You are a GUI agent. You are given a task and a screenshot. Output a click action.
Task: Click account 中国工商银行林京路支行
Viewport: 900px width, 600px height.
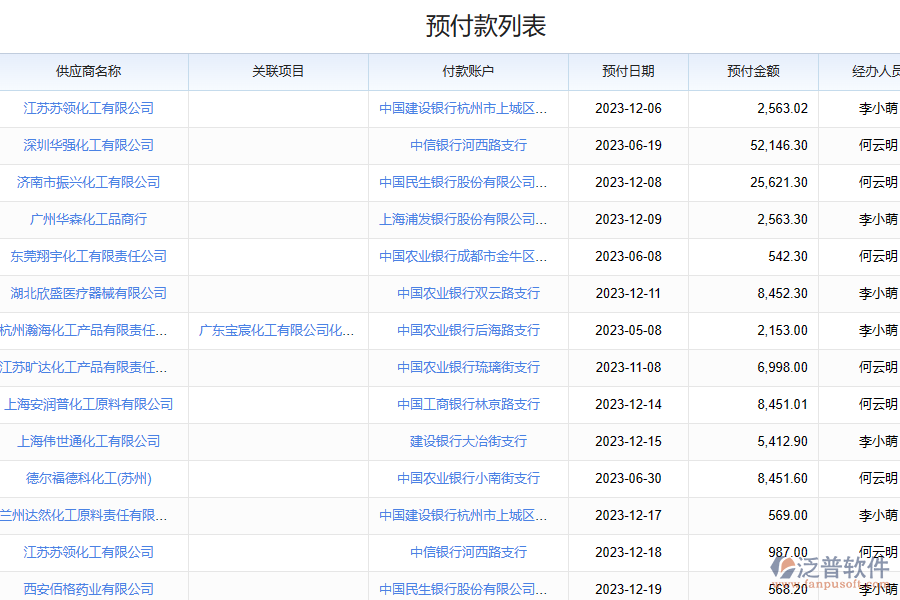point(468,404)
